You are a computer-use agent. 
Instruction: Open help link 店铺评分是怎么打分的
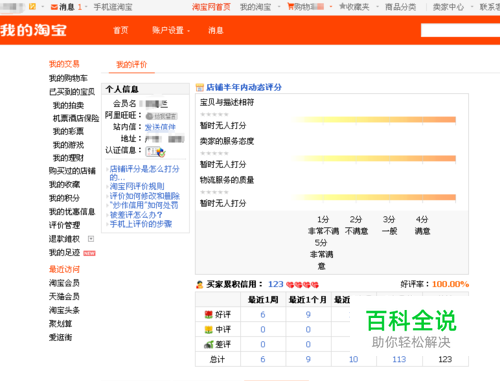(x=144, y=173)
